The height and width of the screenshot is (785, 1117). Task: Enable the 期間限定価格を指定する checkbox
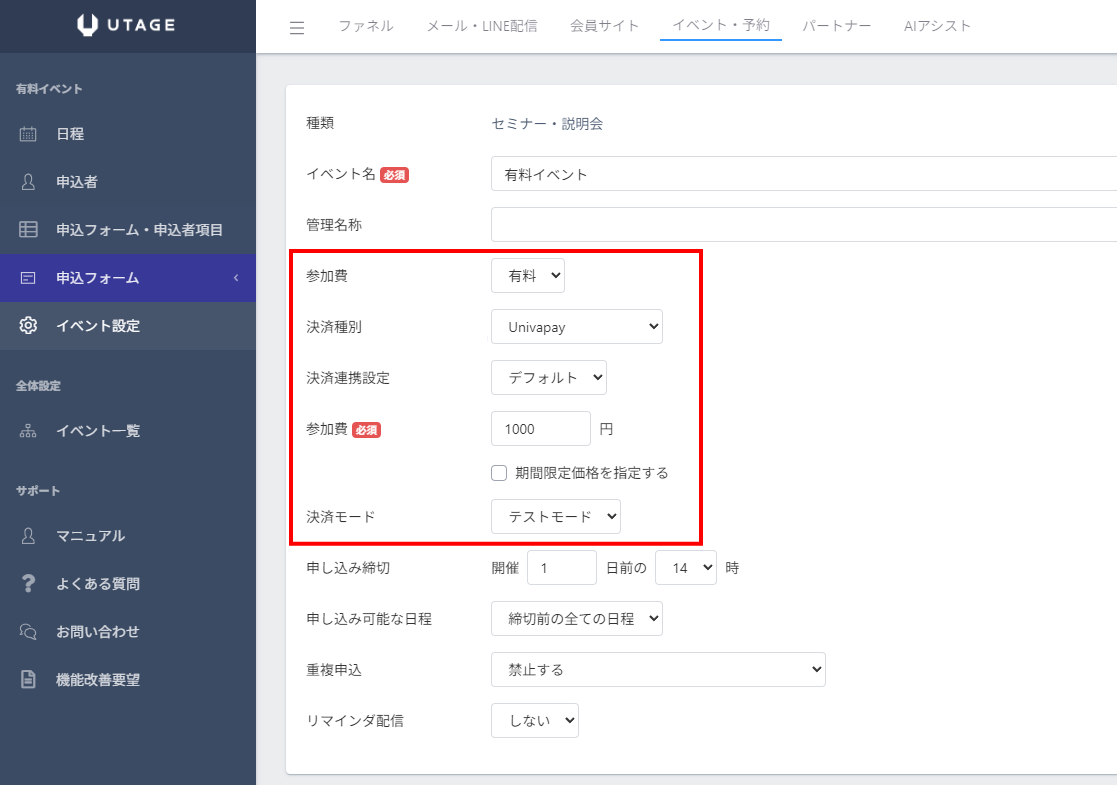[x=499, y=473]
